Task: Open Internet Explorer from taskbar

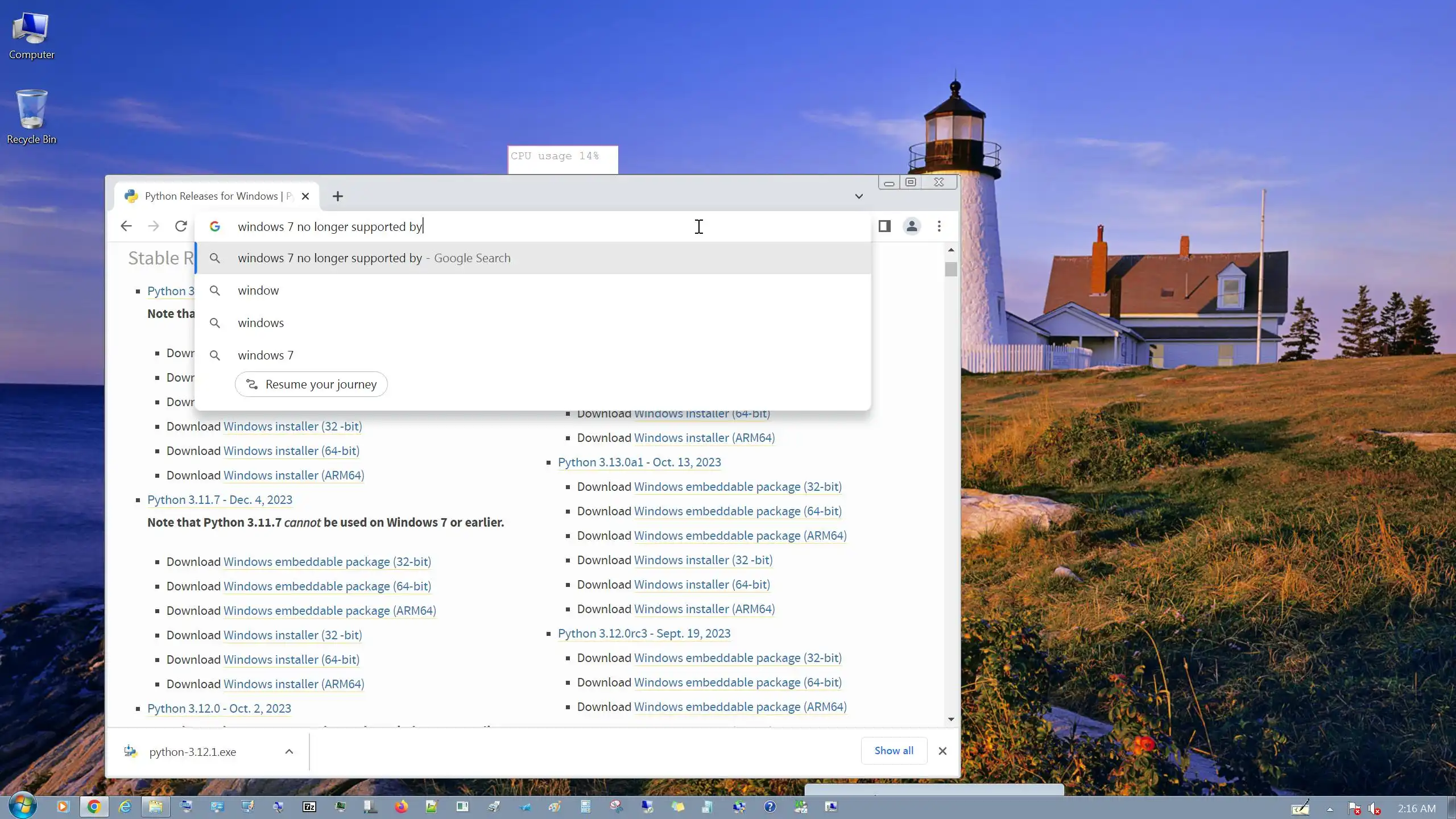Action: [125, 806]
